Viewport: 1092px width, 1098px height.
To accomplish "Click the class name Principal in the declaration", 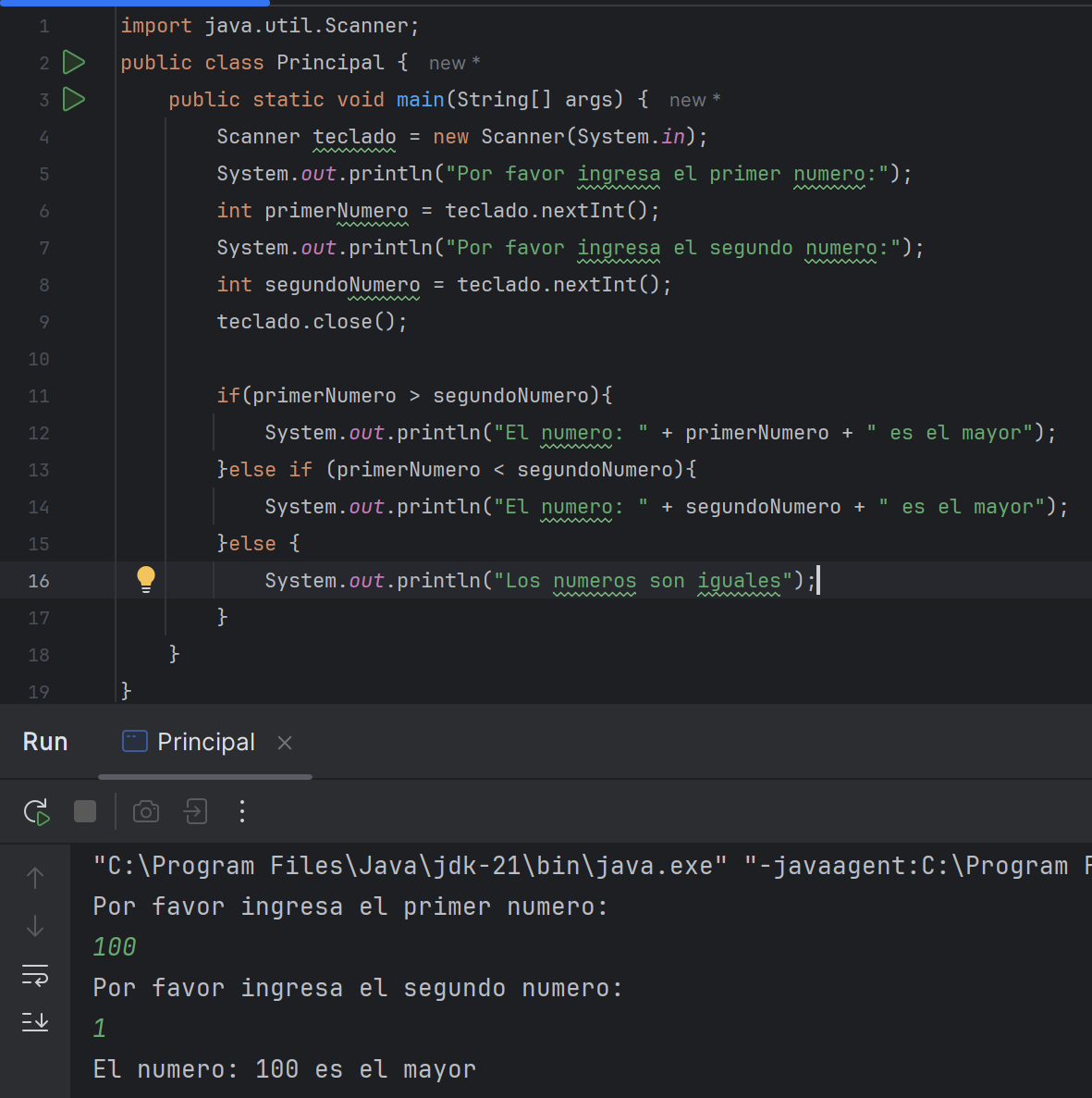I will coord(330,62).
